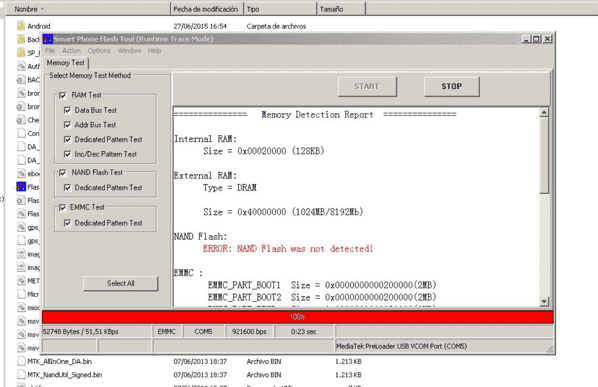Click the Carpeta de archivos type cell
This screenshot has width=598, height=387.
[x=276, y=26]
